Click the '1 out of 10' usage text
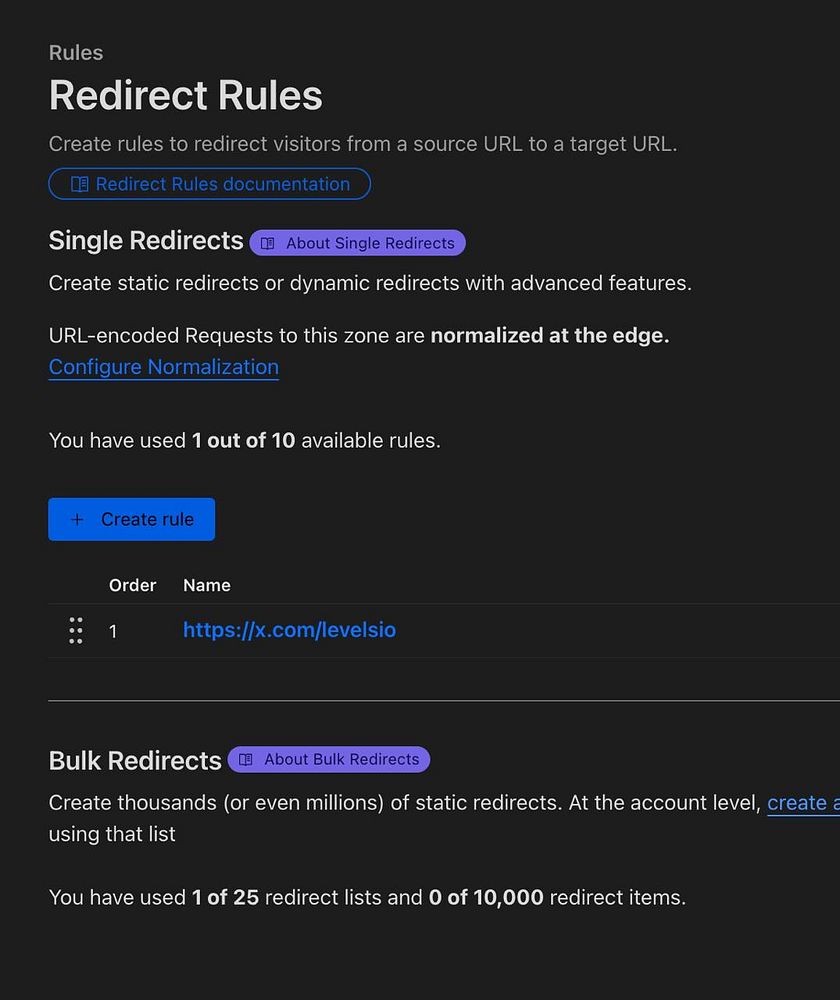Screen dimensions: 840x1000 pyautogui.click(x=243, y=440)
